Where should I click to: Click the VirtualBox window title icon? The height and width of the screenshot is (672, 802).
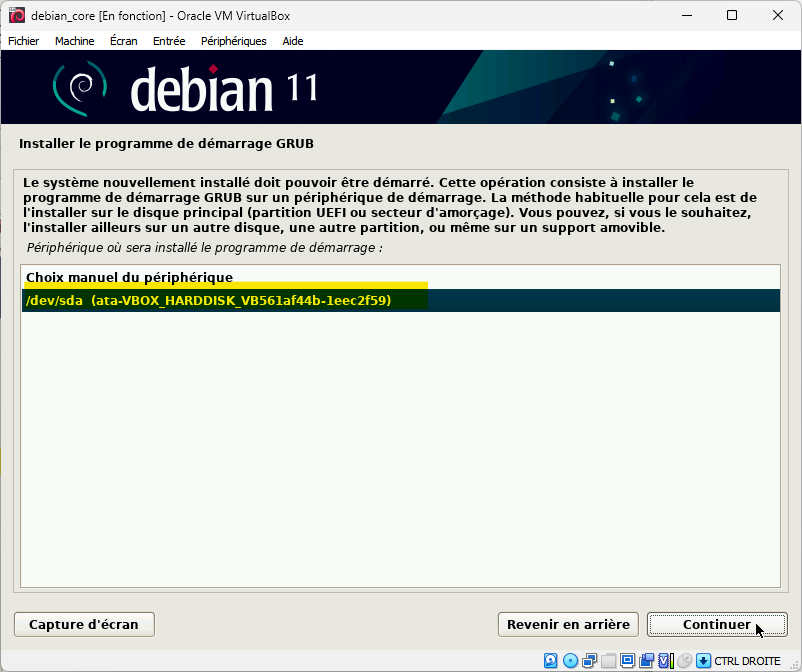[16, 15]
